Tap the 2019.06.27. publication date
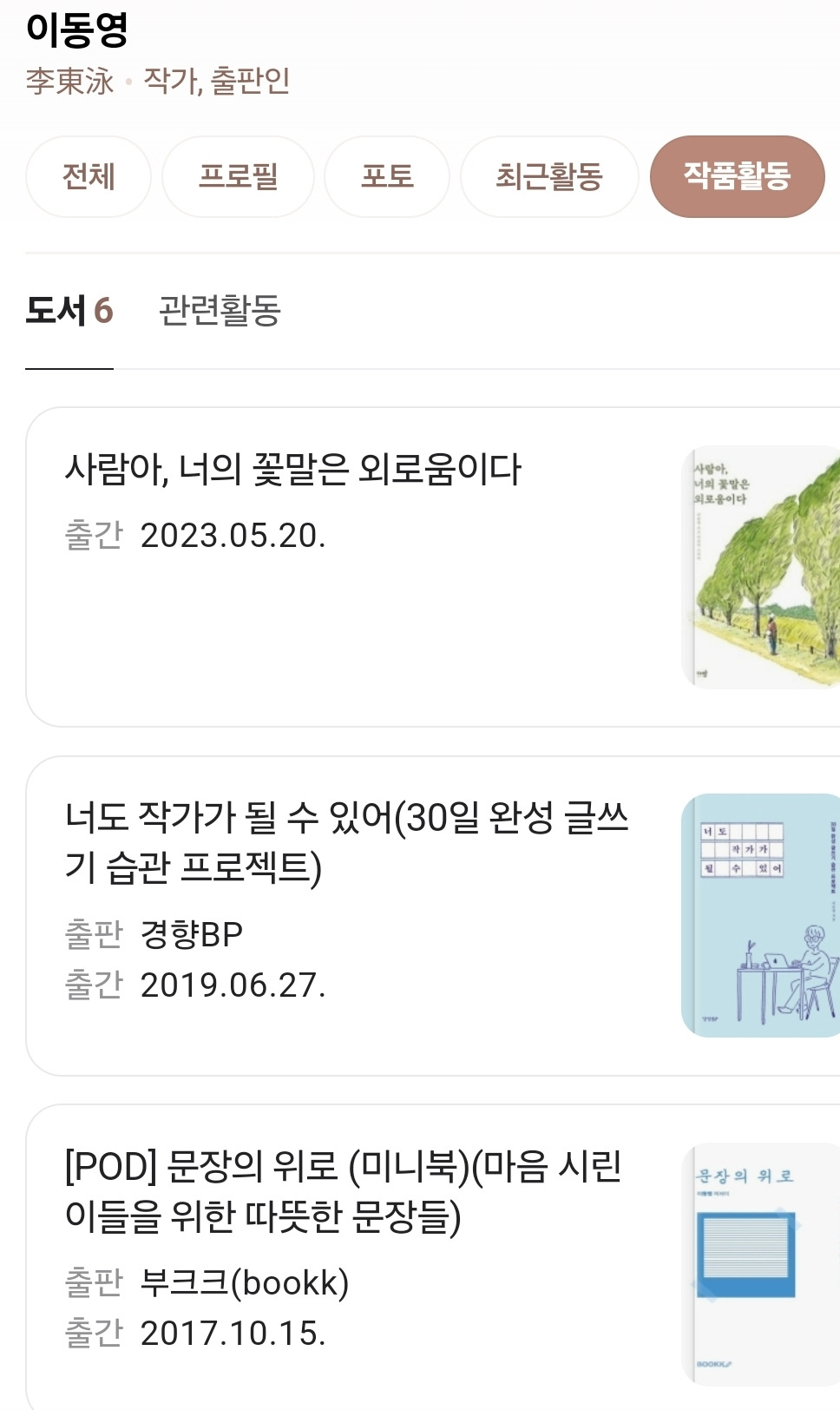Image resolution: width=840 pixels, height=1410 pixels. coord(233,985)
